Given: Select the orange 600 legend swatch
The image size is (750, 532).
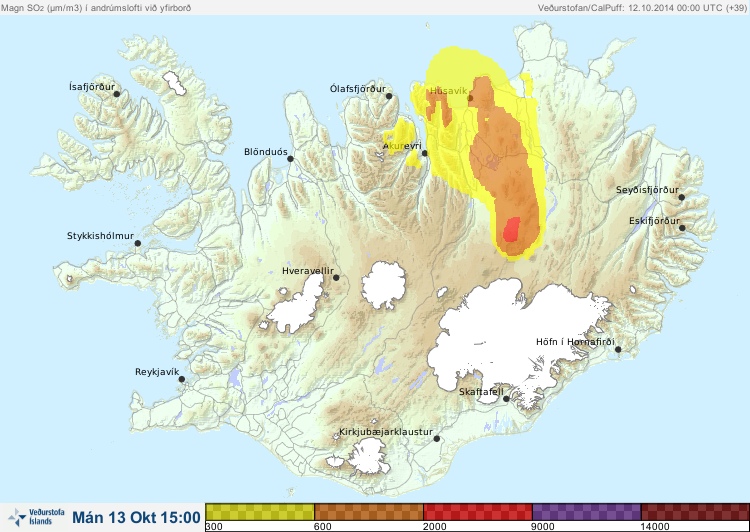Looking at the screenshot, I should point(369,512).
